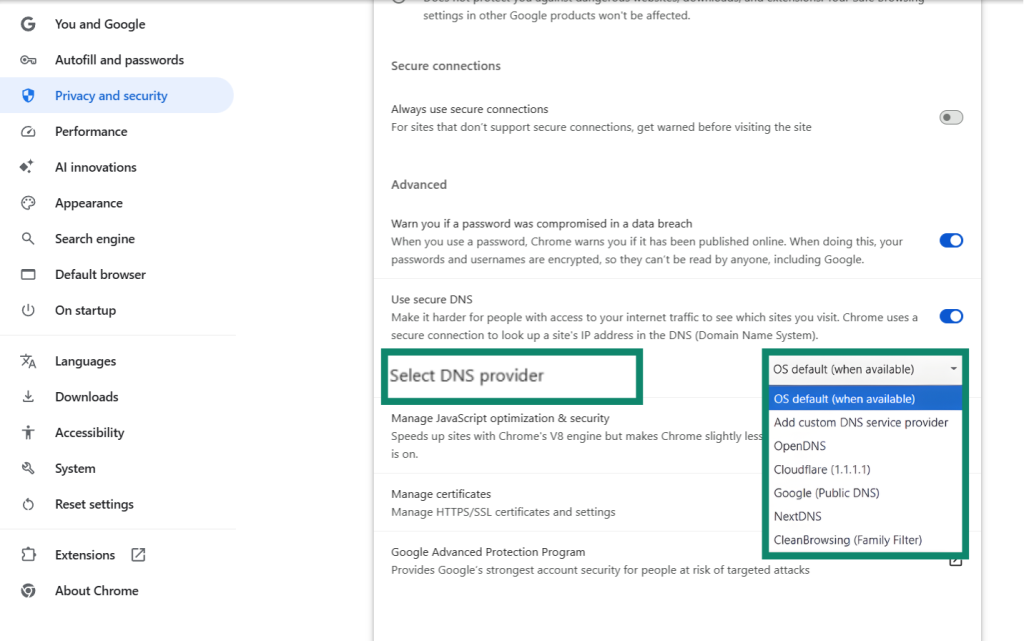Disable password breach warnings

[950, 240]
